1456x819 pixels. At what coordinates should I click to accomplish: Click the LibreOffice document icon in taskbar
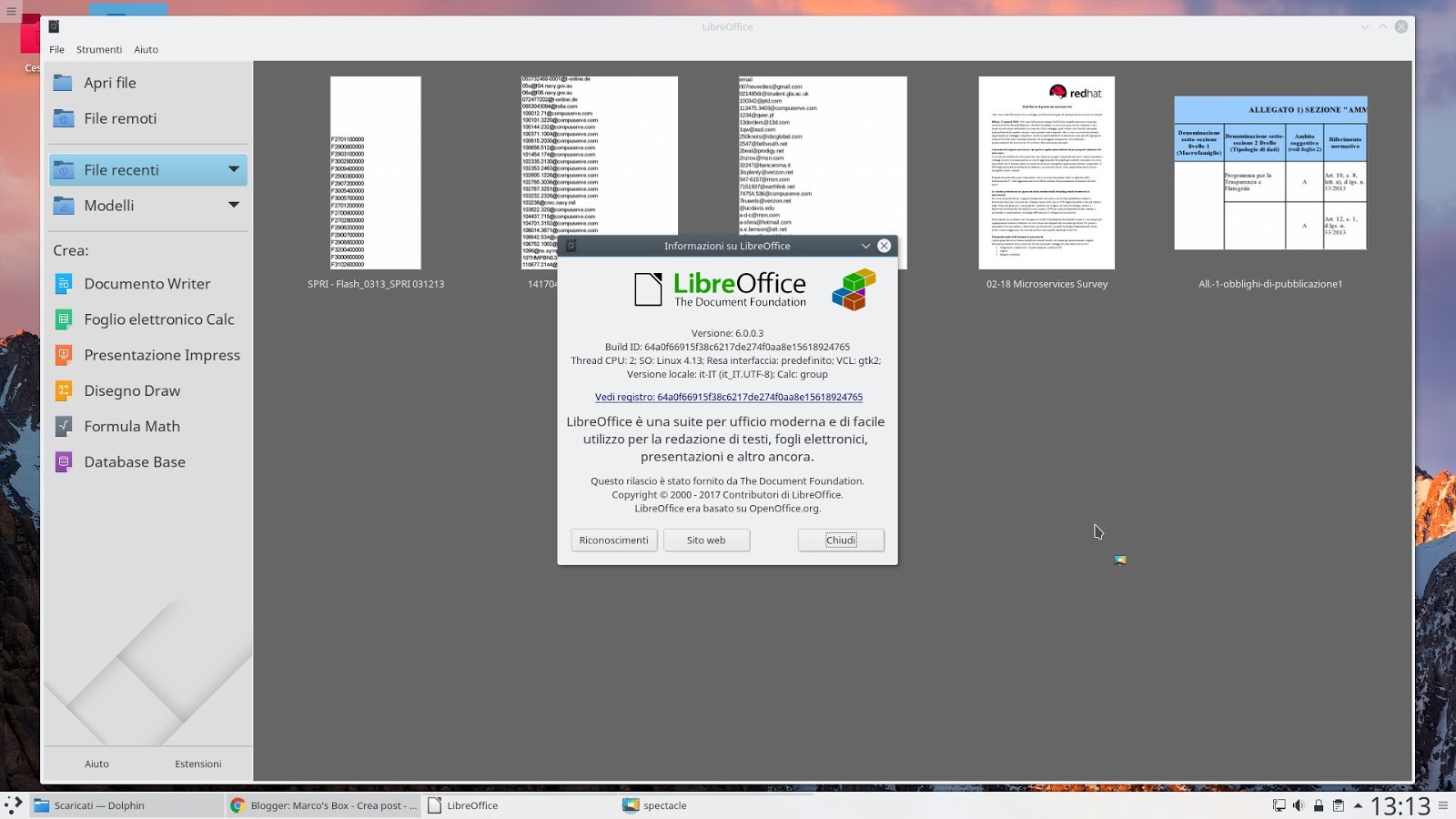coord(435,805)
